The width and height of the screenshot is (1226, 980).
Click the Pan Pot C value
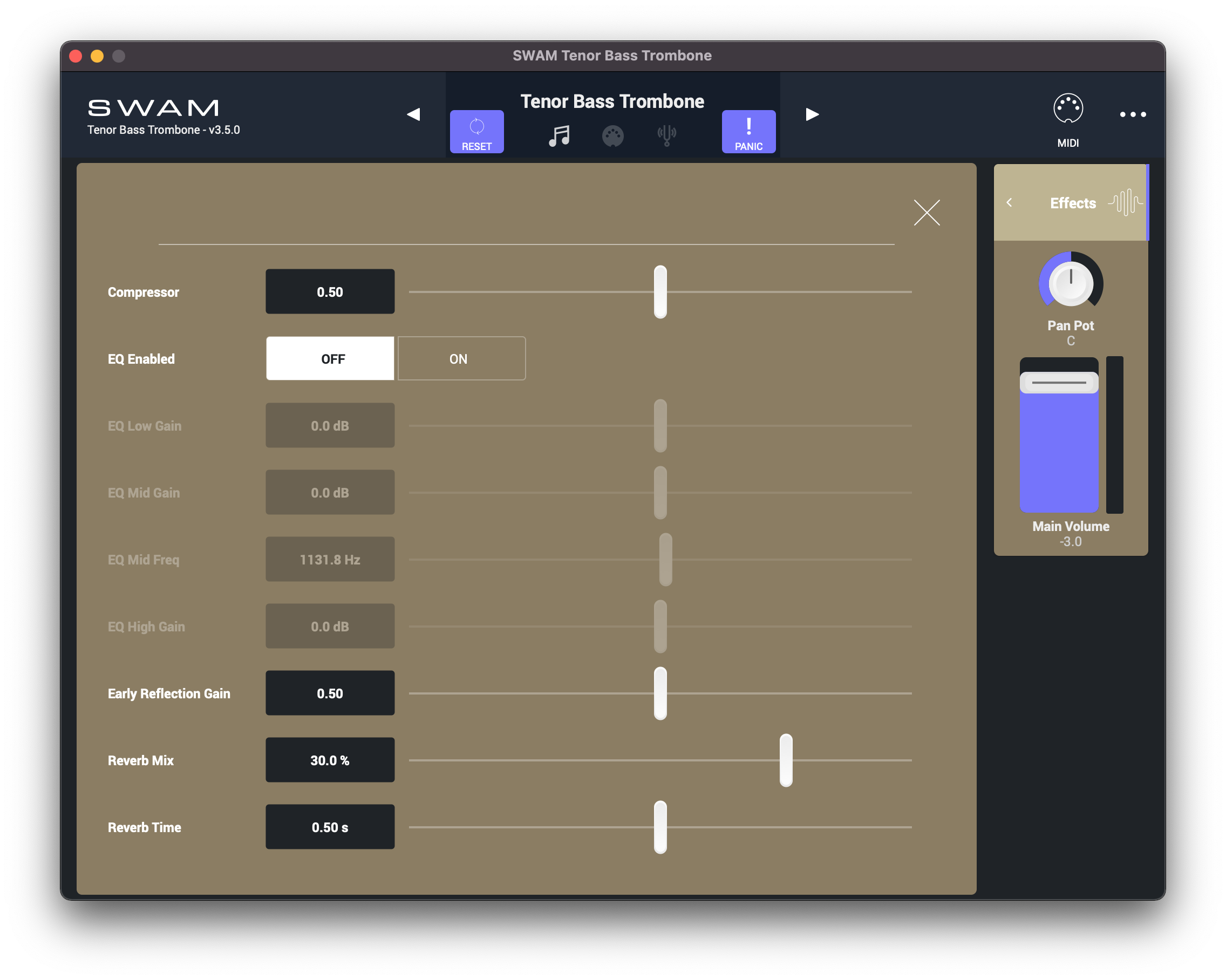point(1071,341)
